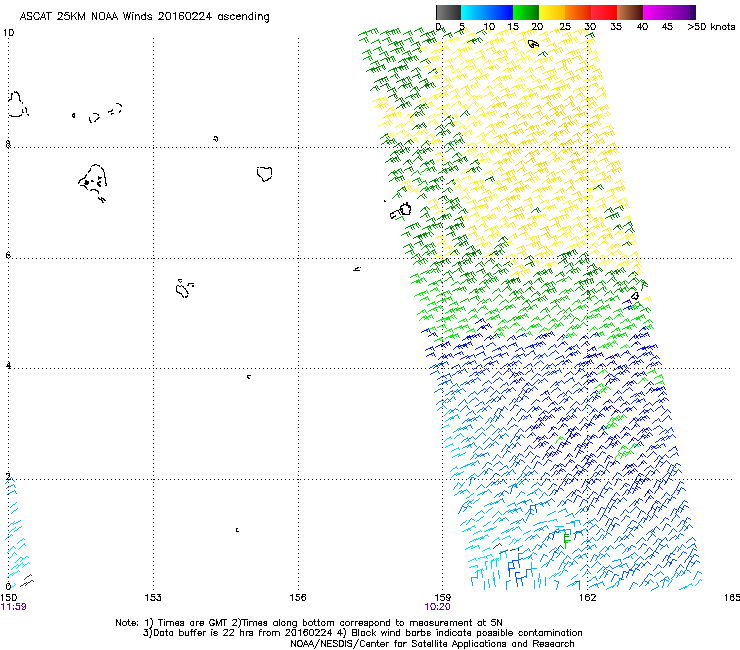Image resolution: width=740 pixels, height=650 pixels.
Task: Click the yellow 20-25 knots color bar segment
Action: [552, 12]
